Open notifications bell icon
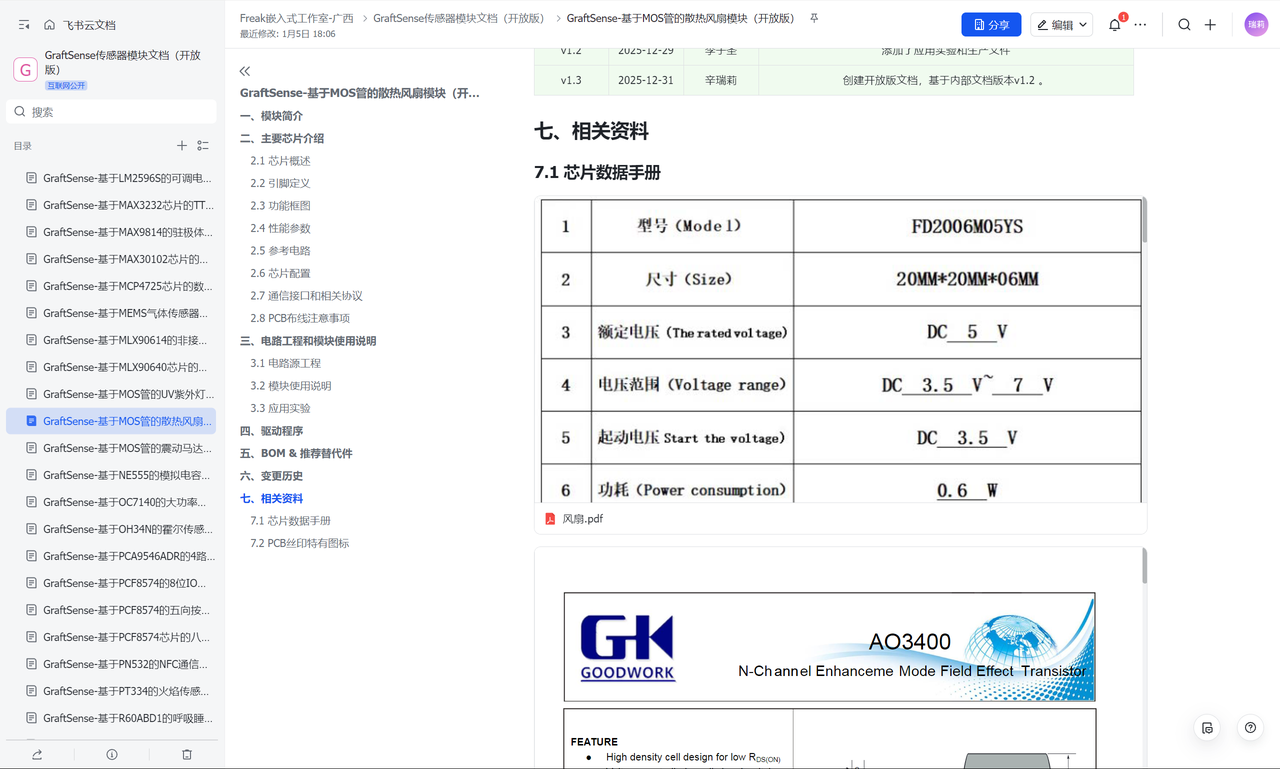Screen dimensions: 1280x769 (1115, 25)
